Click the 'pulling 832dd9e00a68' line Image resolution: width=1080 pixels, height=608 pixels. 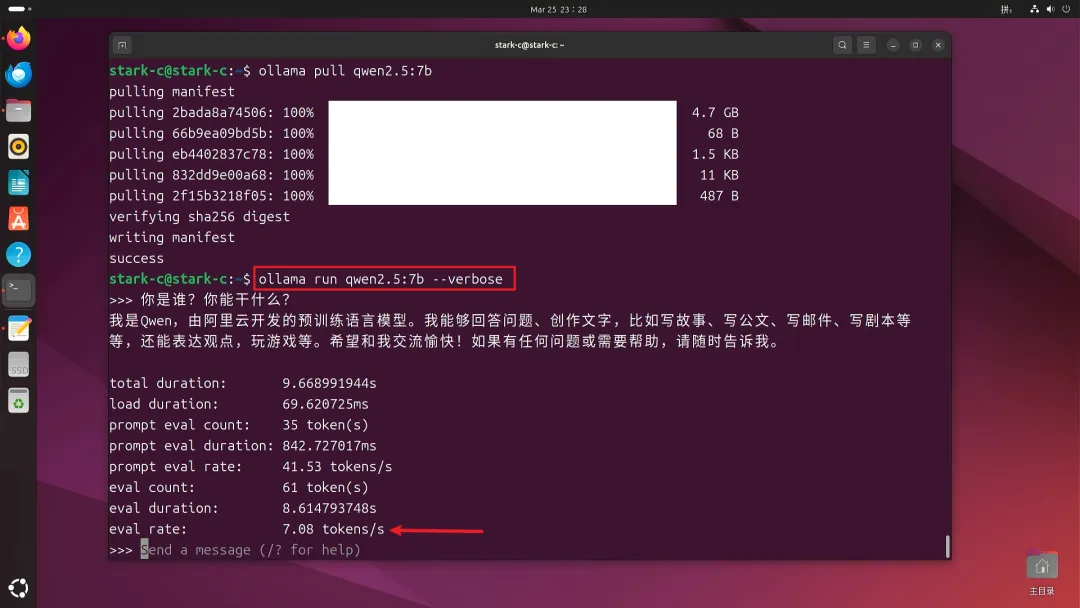[211, 175]
